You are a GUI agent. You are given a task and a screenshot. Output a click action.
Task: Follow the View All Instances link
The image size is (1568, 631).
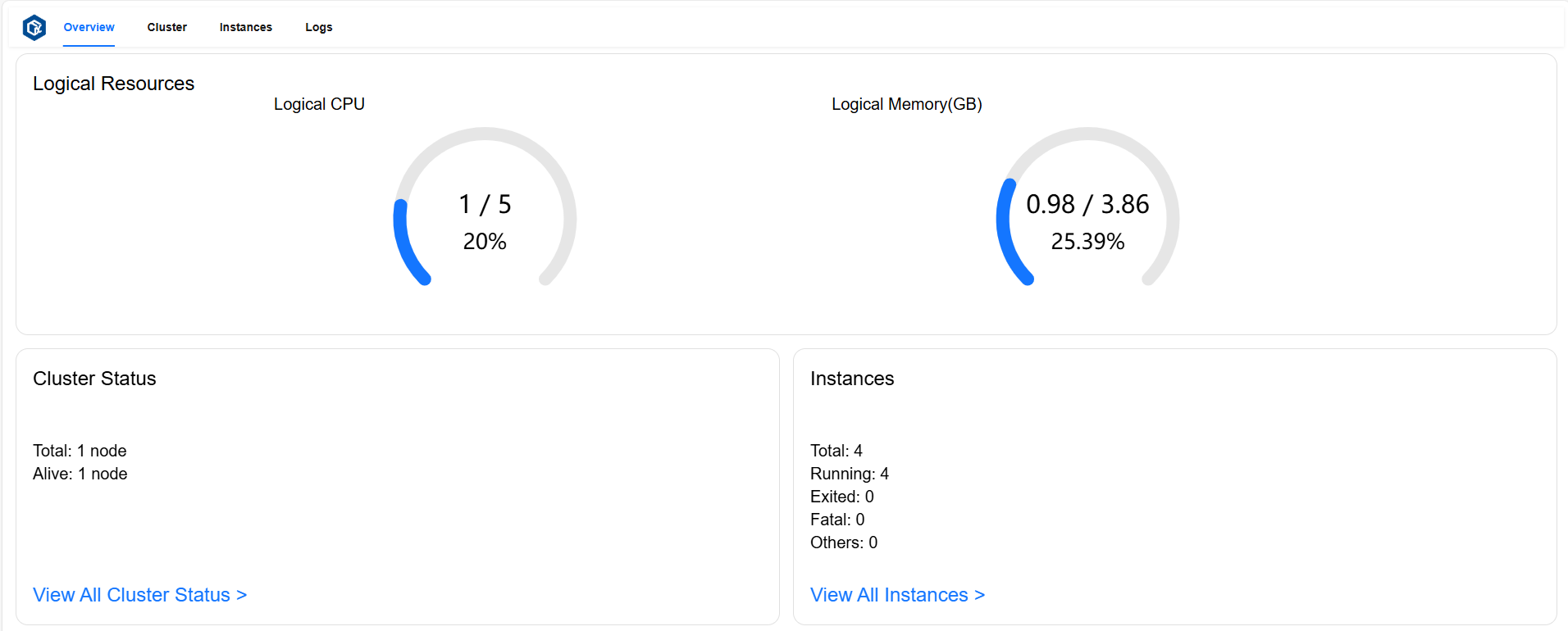(897, 595)
